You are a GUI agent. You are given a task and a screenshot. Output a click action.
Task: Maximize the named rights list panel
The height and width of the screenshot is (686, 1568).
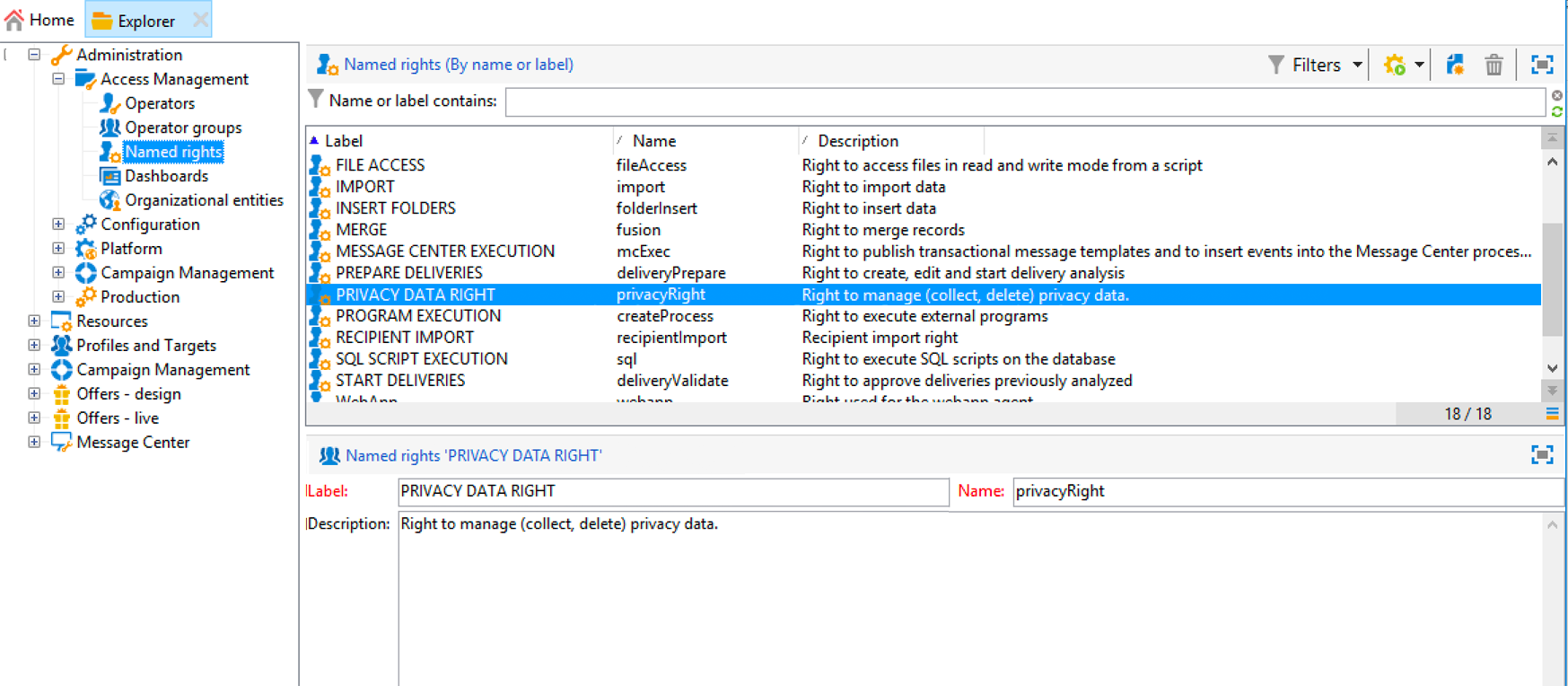click(1542, 65)
